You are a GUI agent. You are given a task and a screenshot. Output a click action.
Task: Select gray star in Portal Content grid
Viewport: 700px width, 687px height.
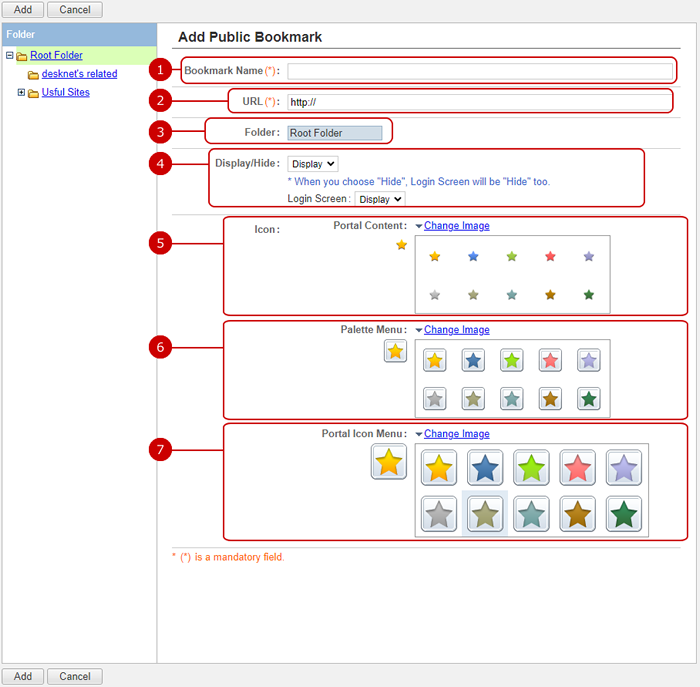(434, 295)
